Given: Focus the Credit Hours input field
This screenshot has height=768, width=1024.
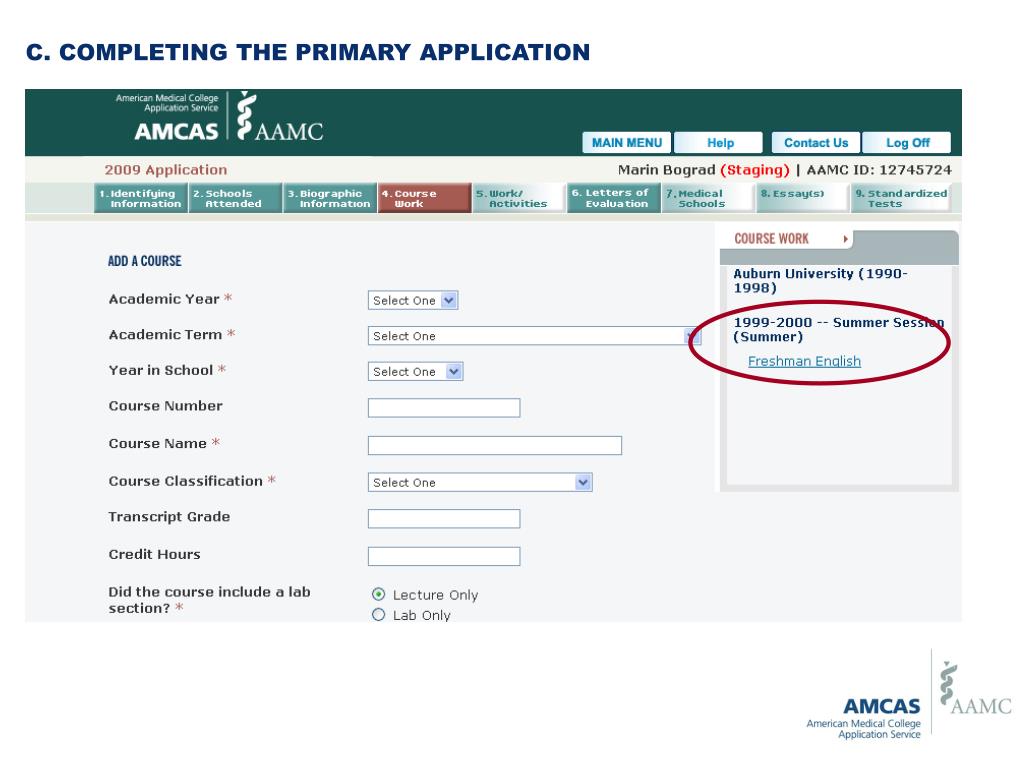Looking at the screenshot, I should (444, 556).
